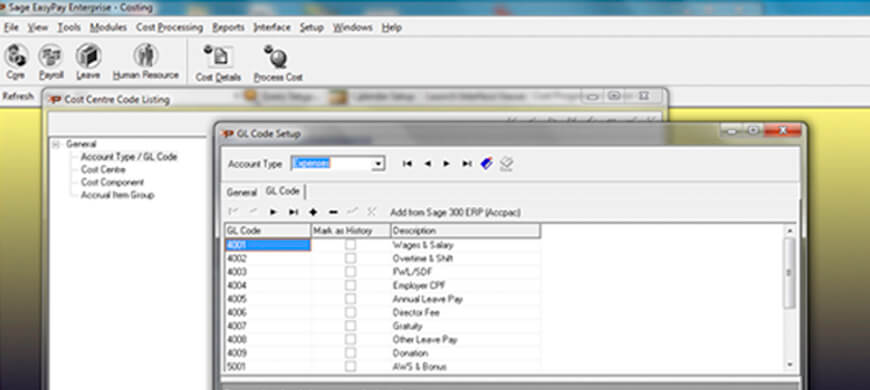This screenshot has width=870, height=390.
Task: Tick Mark as History for Annual Leave Pay
Action: [x=350, y=299]
